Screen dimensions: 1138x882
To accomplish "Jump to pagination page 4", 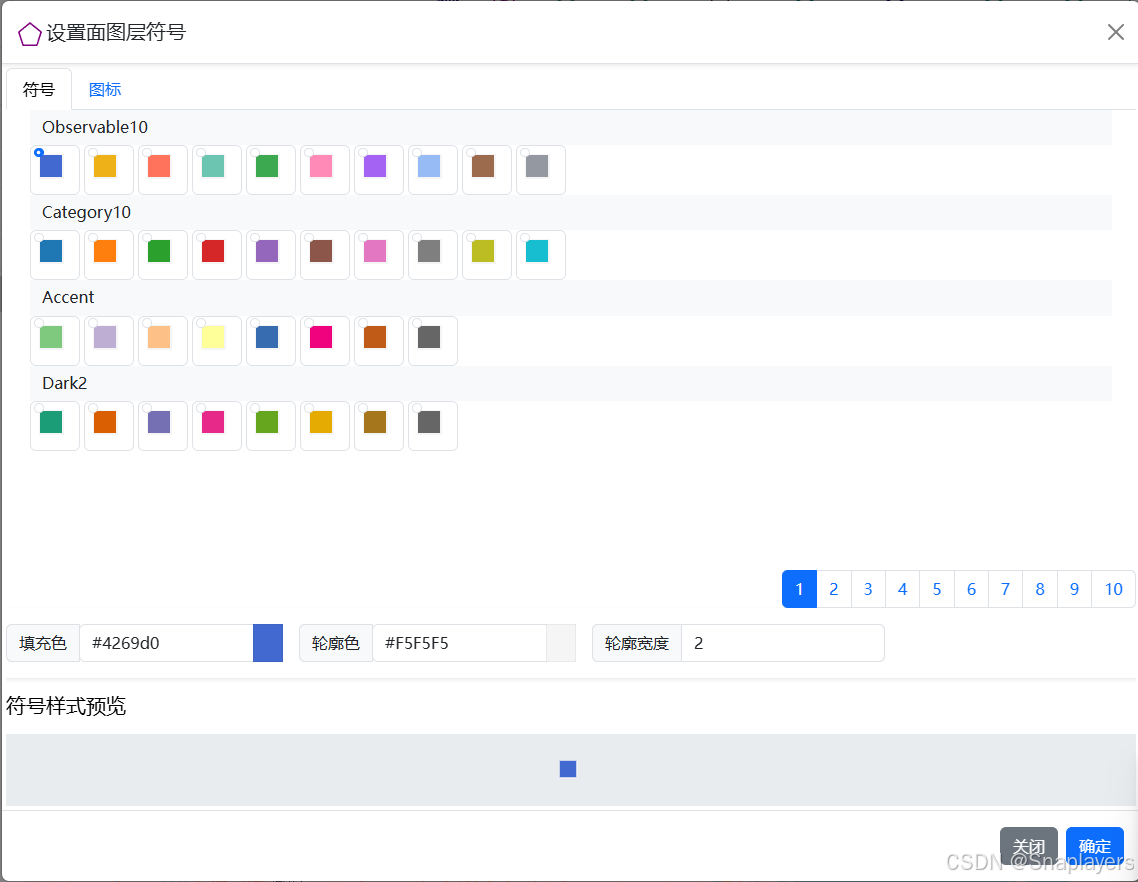I will 902,589.
